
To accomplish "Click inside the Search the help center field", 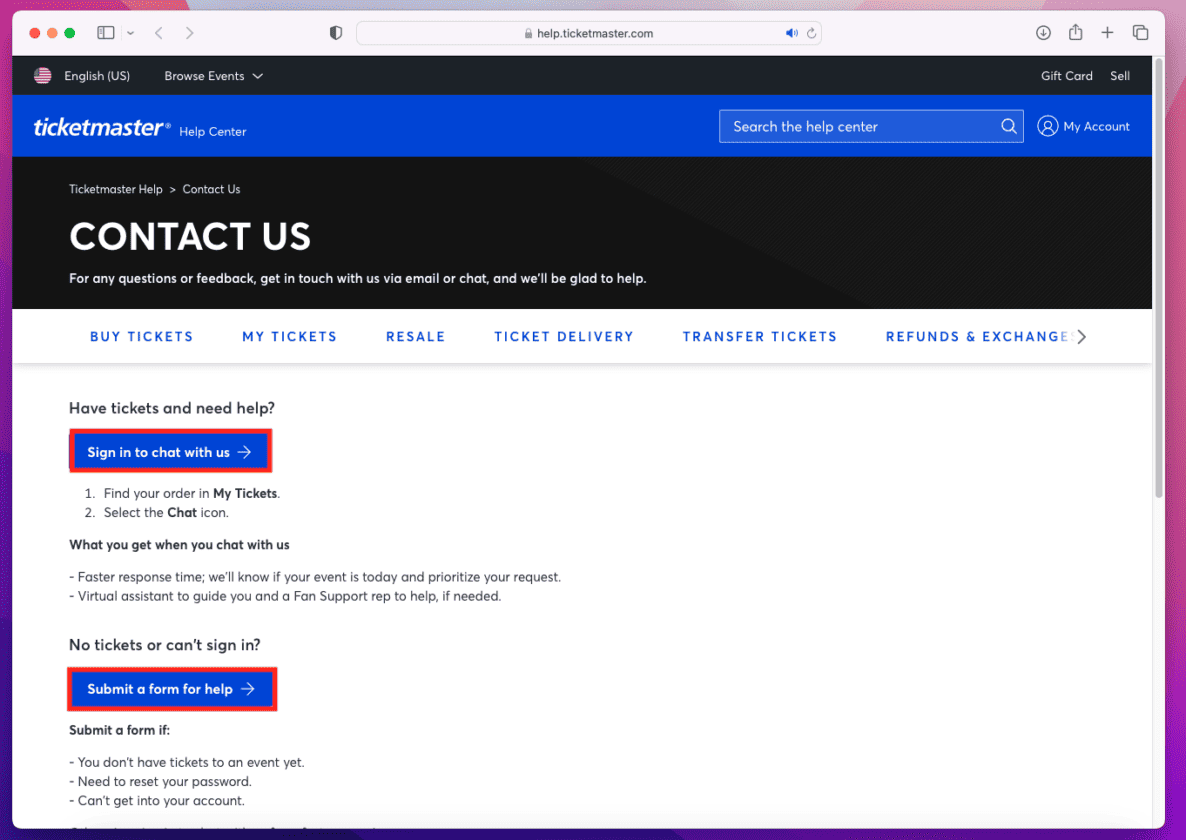I will (860, 126).
